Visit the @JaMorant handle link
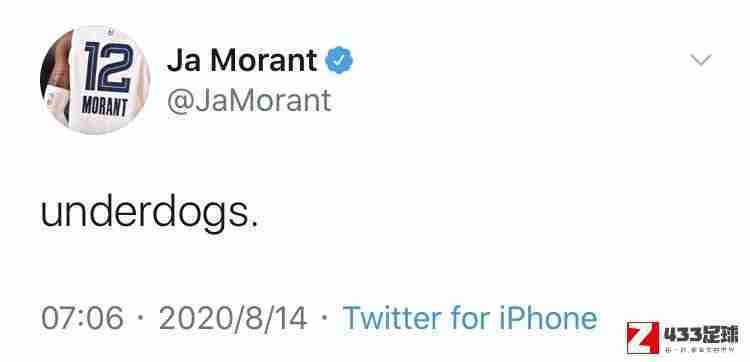The height and width of the screenshot is (362, 750). pyautogui.click(x=249, y=100)
